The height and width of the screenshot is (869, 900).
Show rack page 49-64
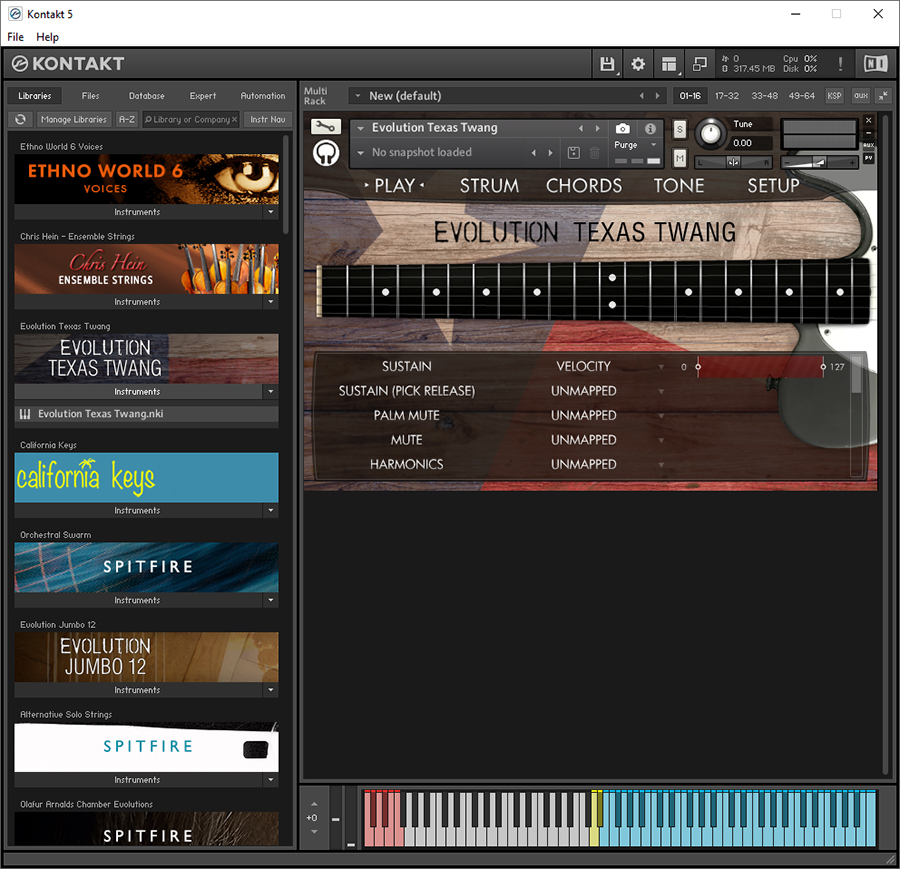(x=801, y=96)
